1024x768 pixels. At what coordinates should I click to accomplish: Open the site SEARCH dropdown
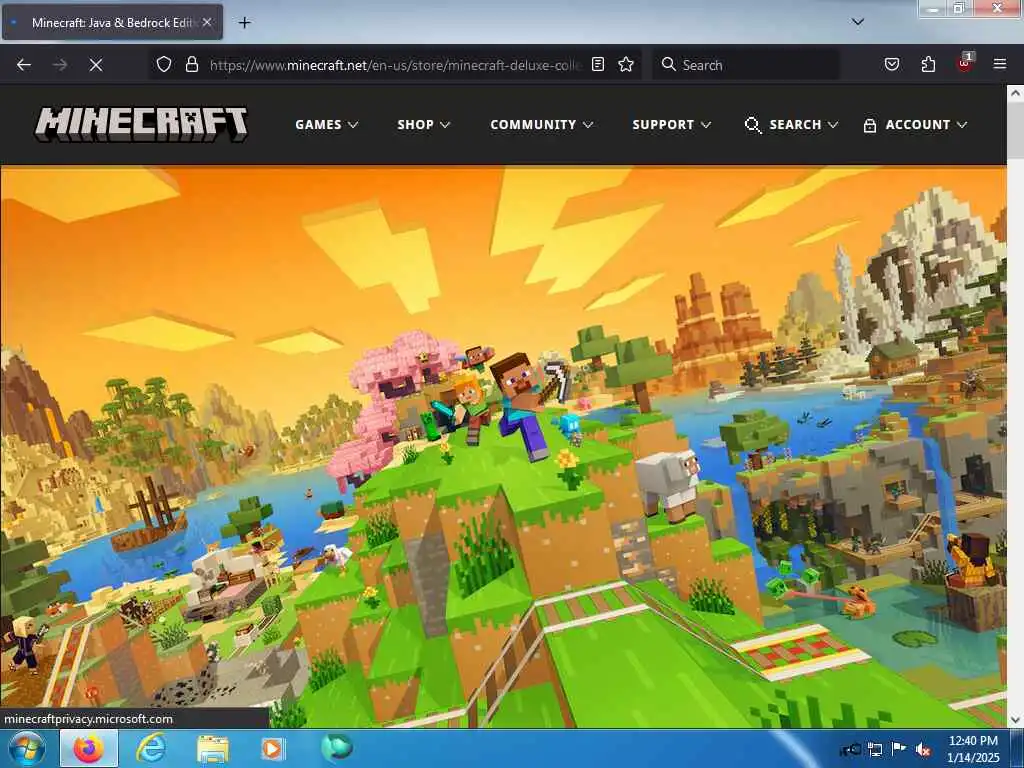[791, 125]
